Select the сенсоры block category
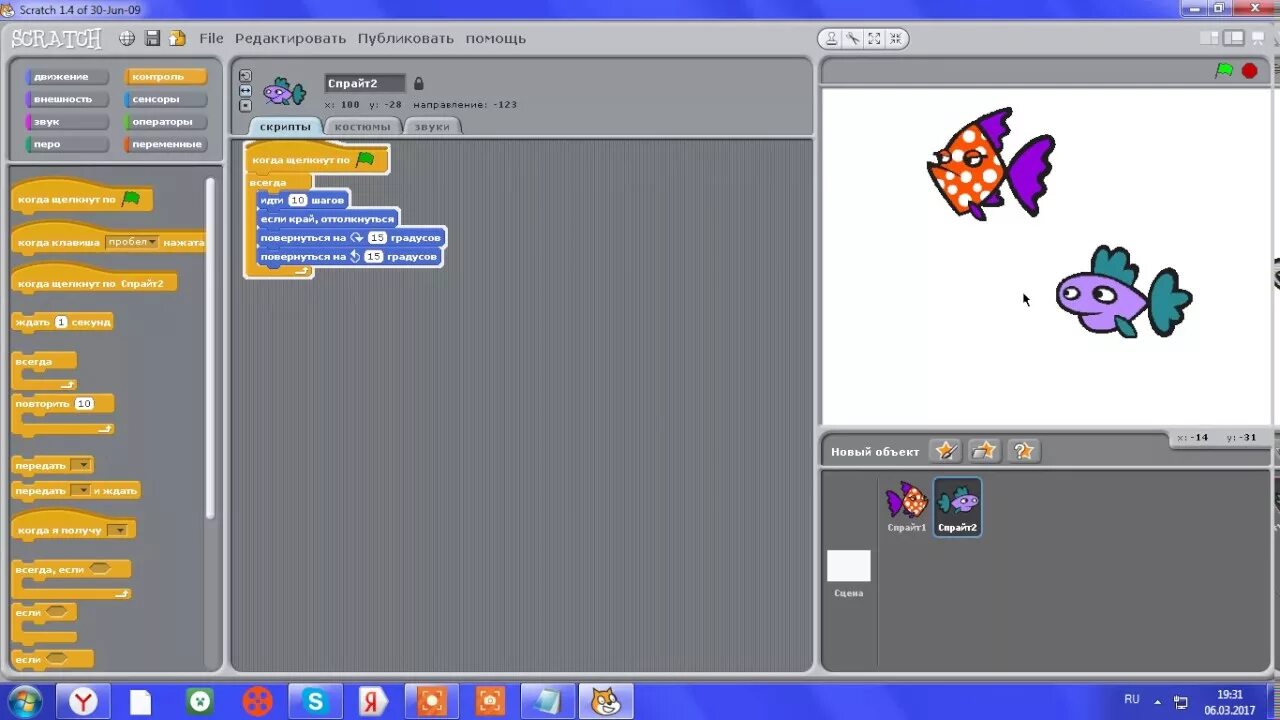Image resolution: width=1280 pixels, height=720 pixels. click(165, 99)
